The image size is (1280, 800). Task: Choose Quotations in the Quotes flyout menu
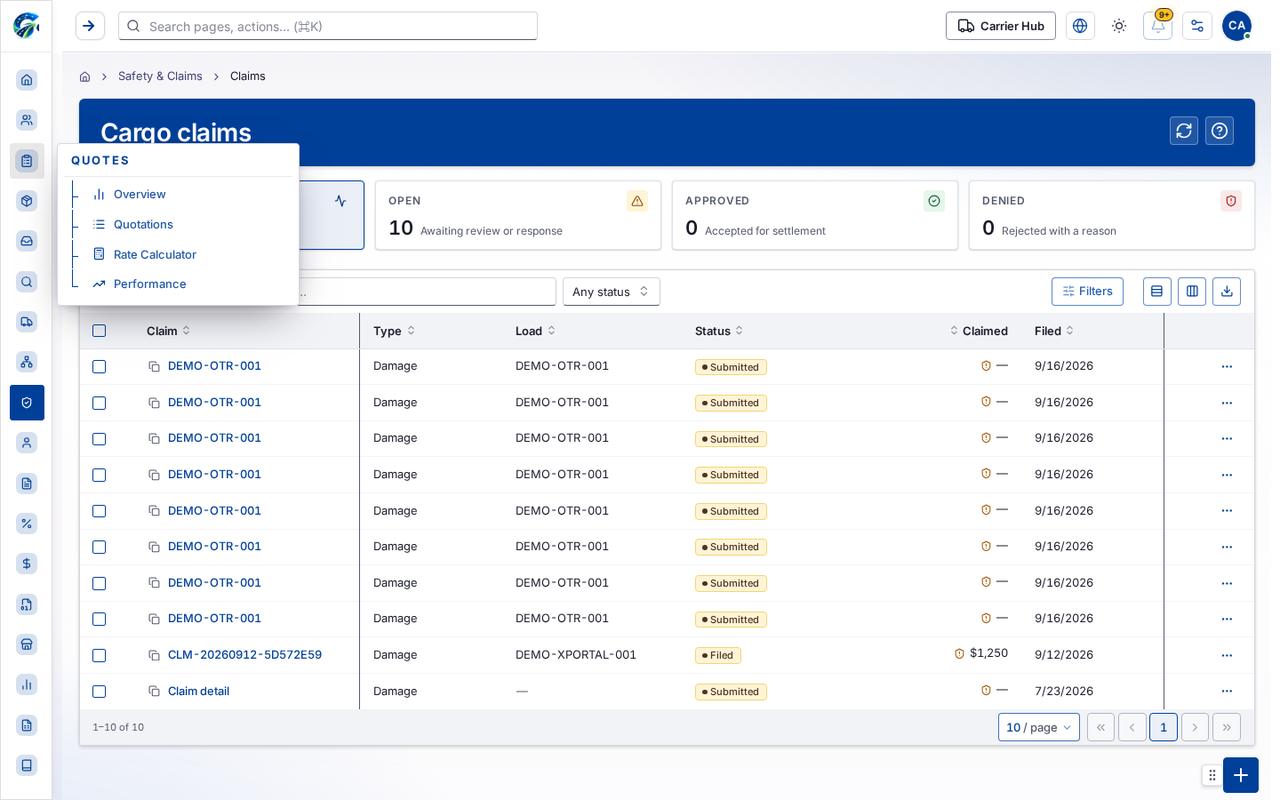(143, 224)
